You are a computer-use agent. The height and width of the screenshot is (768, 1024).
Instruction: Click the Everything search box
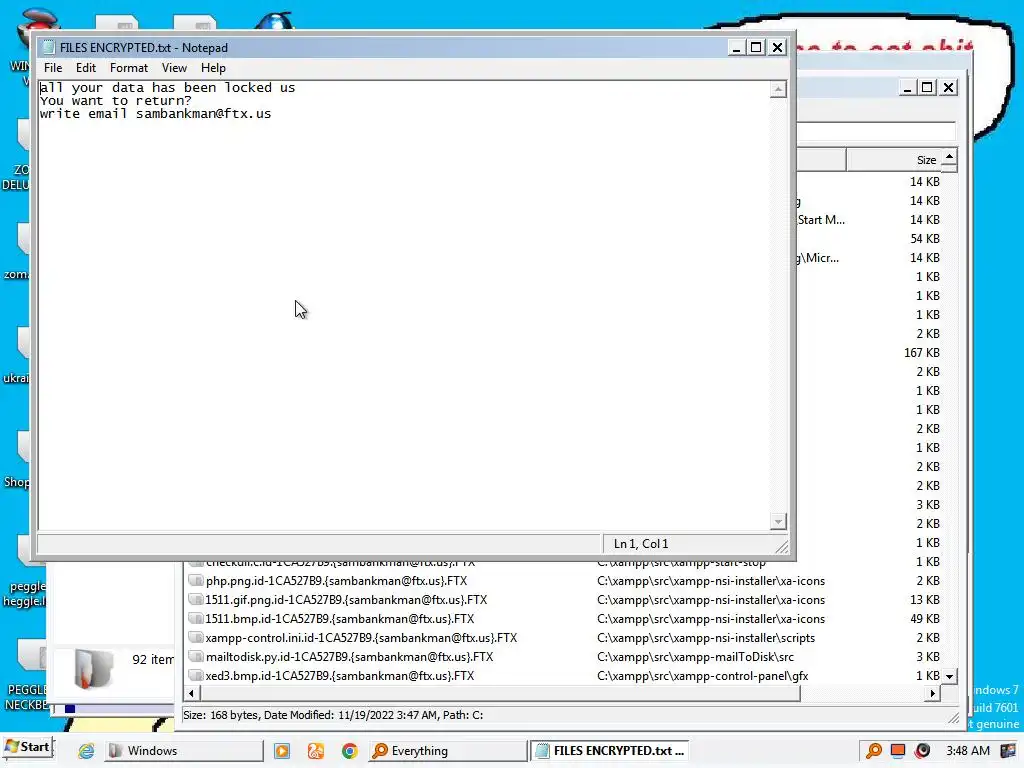[876, 131]
